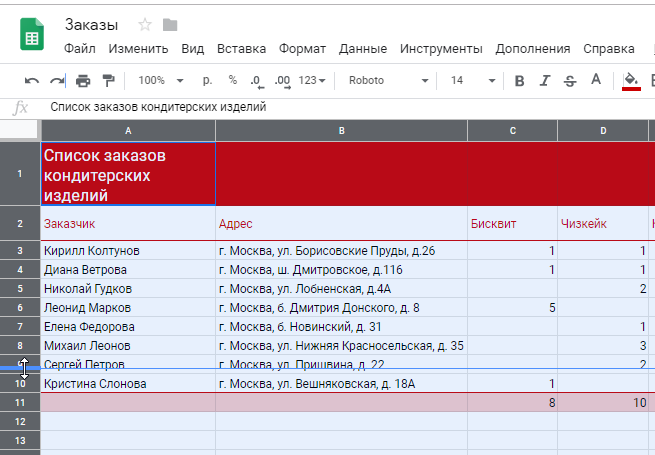Image resolution: width=655 pixels, height=455 pixels.
Task: Select cell Кристина Слонова
Action: [x=128, y=384]
